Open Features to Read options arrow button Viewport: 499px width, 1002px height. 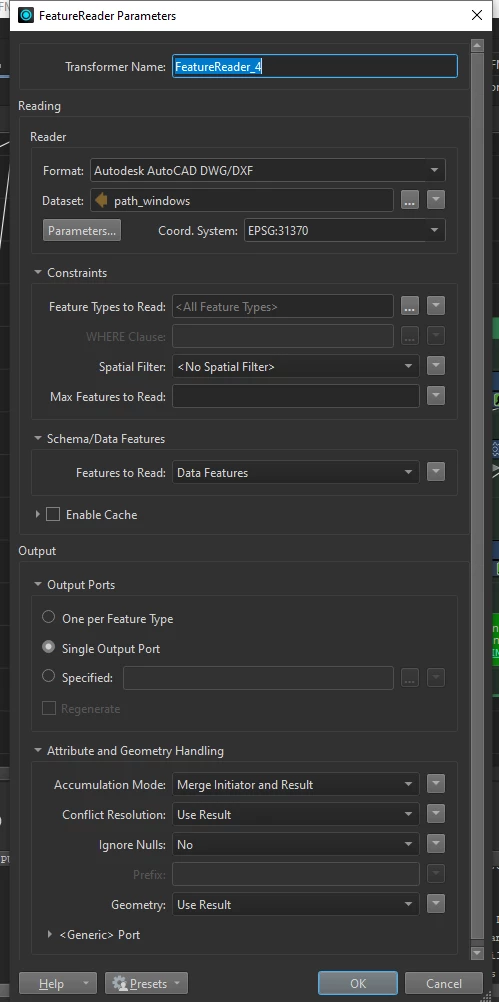[436, 472]
